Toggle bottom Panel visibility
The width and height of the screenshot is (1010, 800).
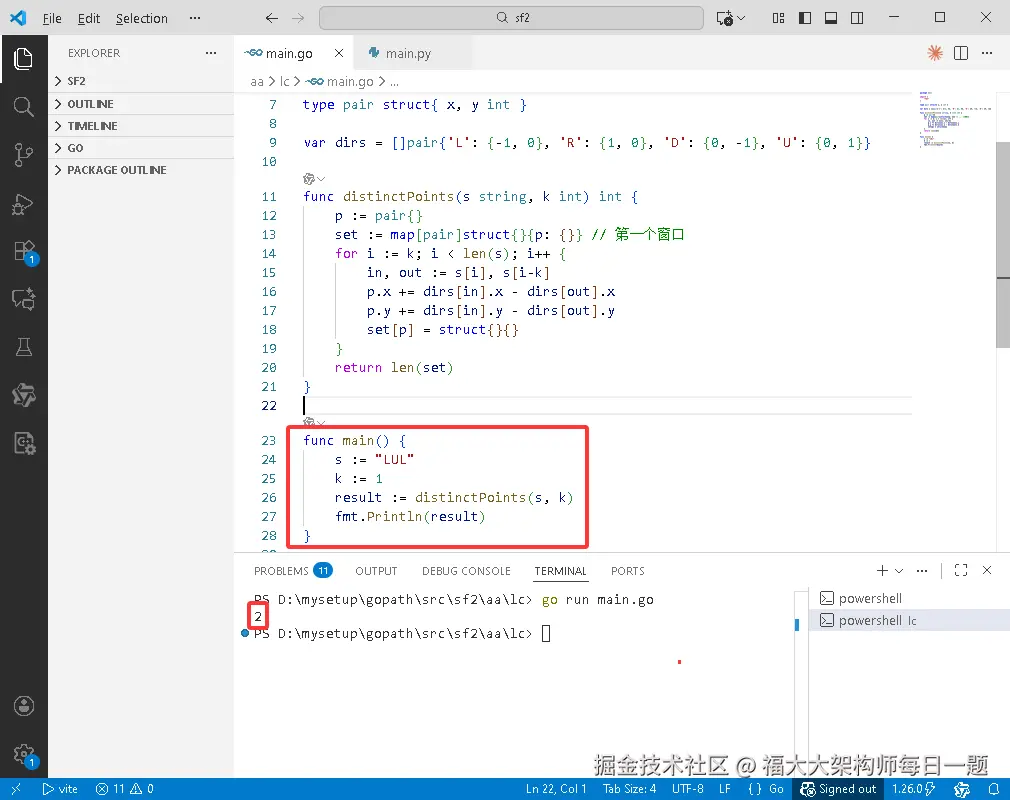pos(831,18)
